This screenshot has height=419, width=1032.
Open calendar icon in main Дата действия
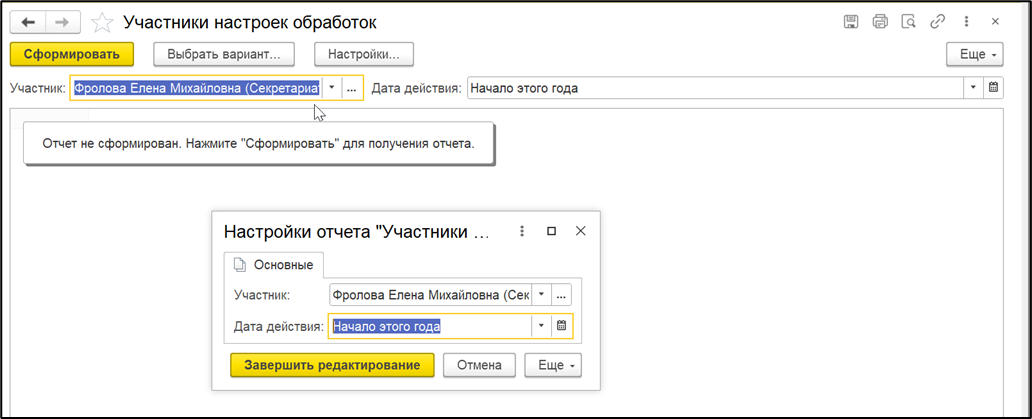[x=994, y=88]
